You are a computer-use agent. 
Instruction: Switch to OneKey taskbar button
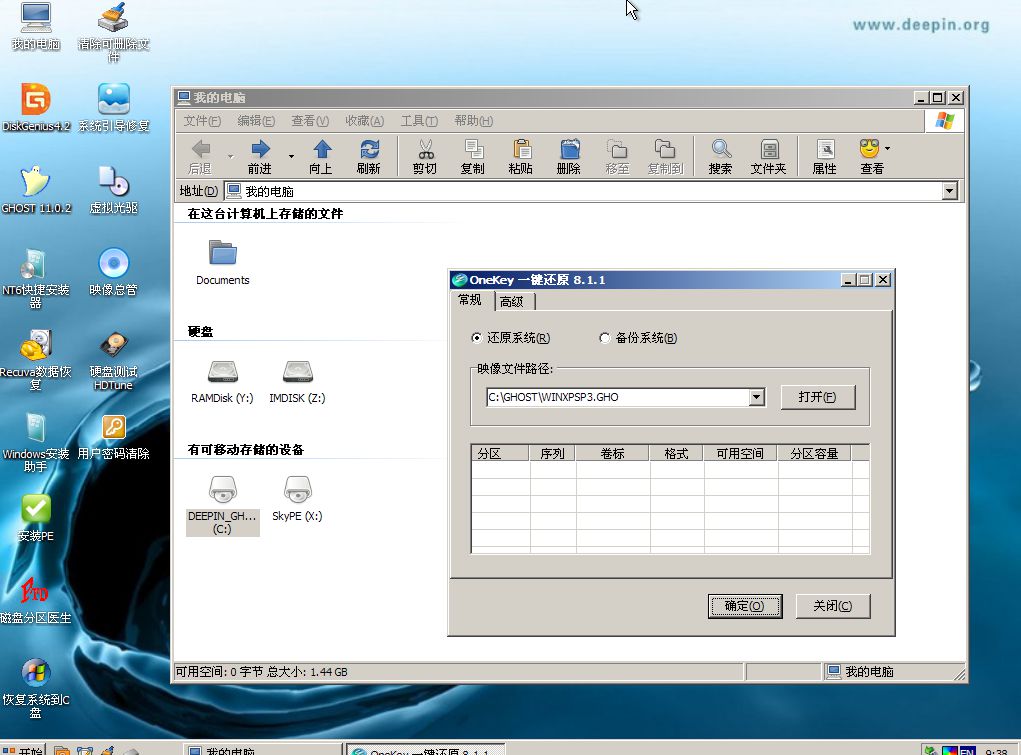pyautogui.click(x=426, y=750)
